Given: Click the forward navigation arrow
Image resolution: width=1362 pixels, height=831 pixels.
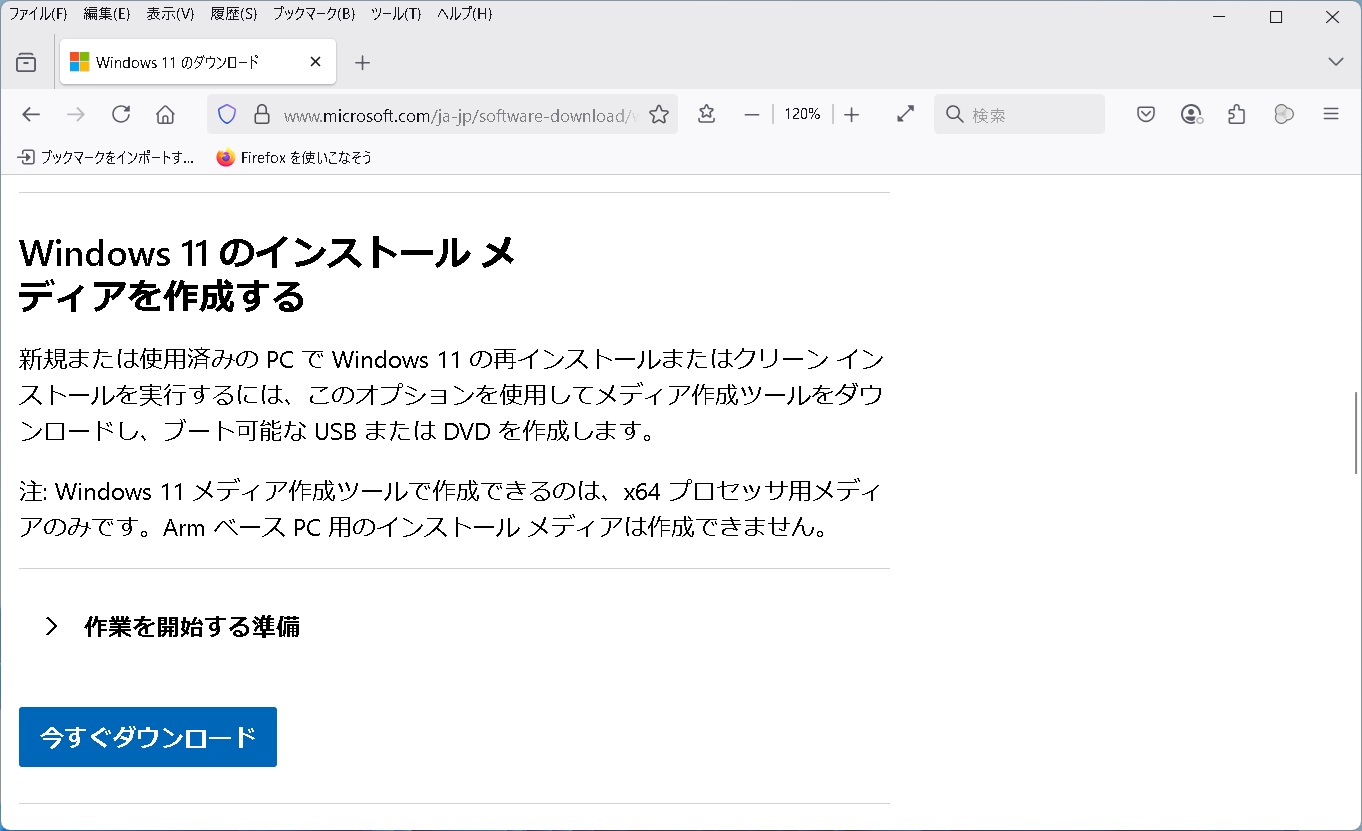Looking at the screenshot, I should click(76, 114).
